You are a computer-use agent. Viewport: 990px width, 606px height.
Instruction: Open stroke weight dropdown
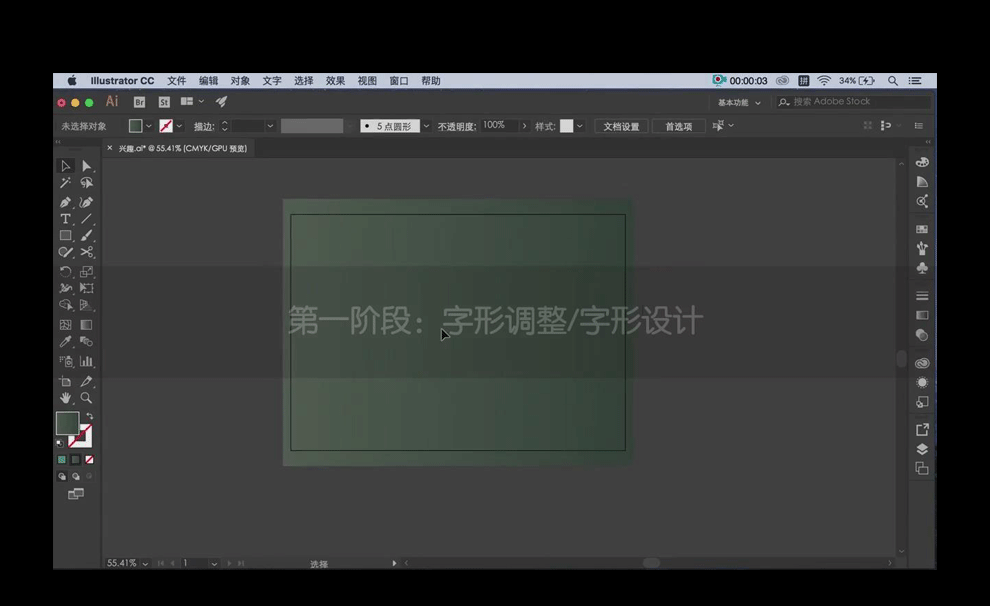[x=270, y=126]
